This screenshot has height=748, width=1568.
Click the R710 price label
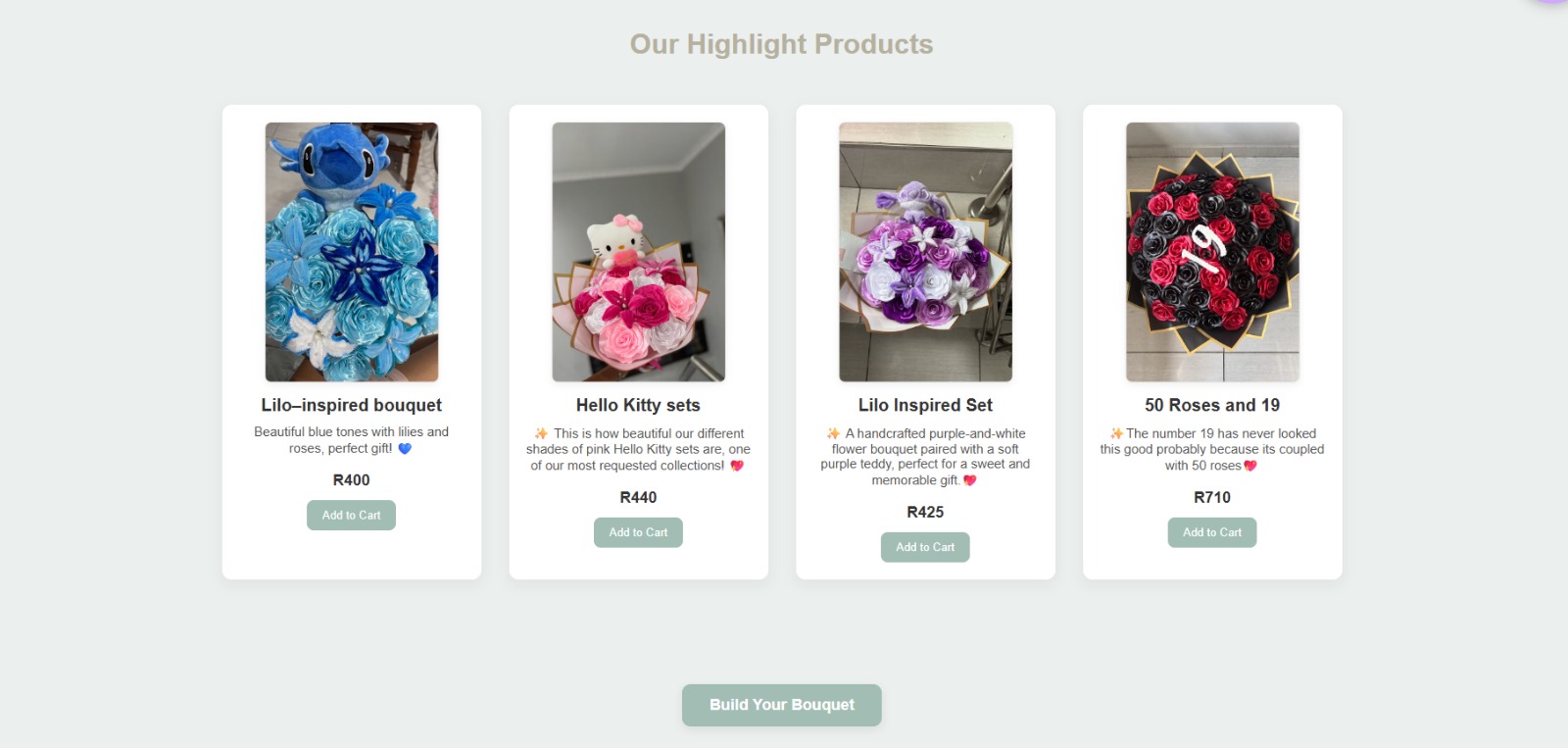click(1212, 497)
